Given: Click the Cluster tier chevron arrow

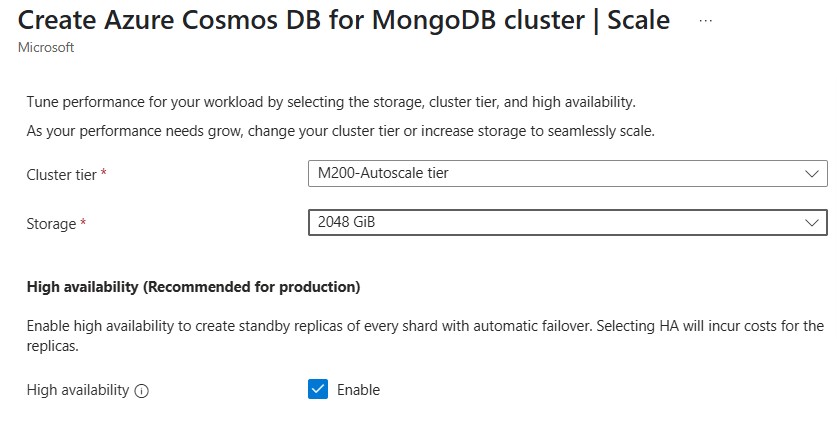Looking at the screenshot, I should (811, 174).
